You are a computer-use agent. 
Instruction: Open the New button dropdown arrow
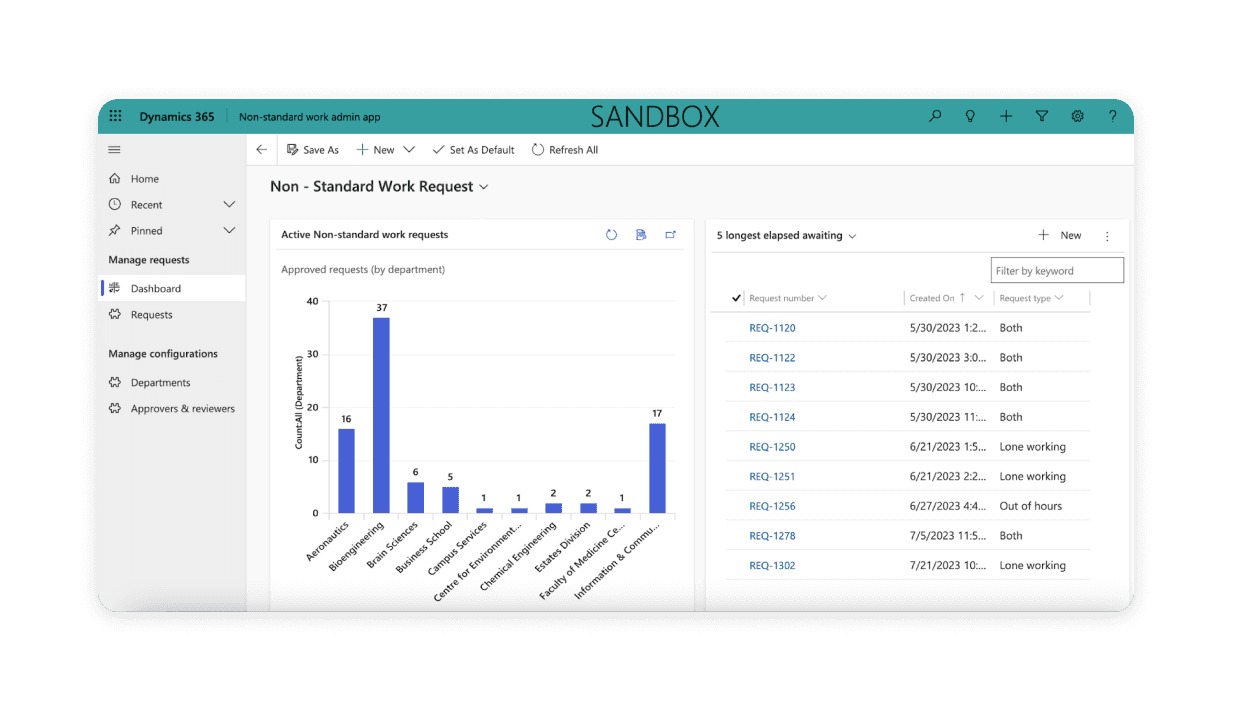(409, 150)
